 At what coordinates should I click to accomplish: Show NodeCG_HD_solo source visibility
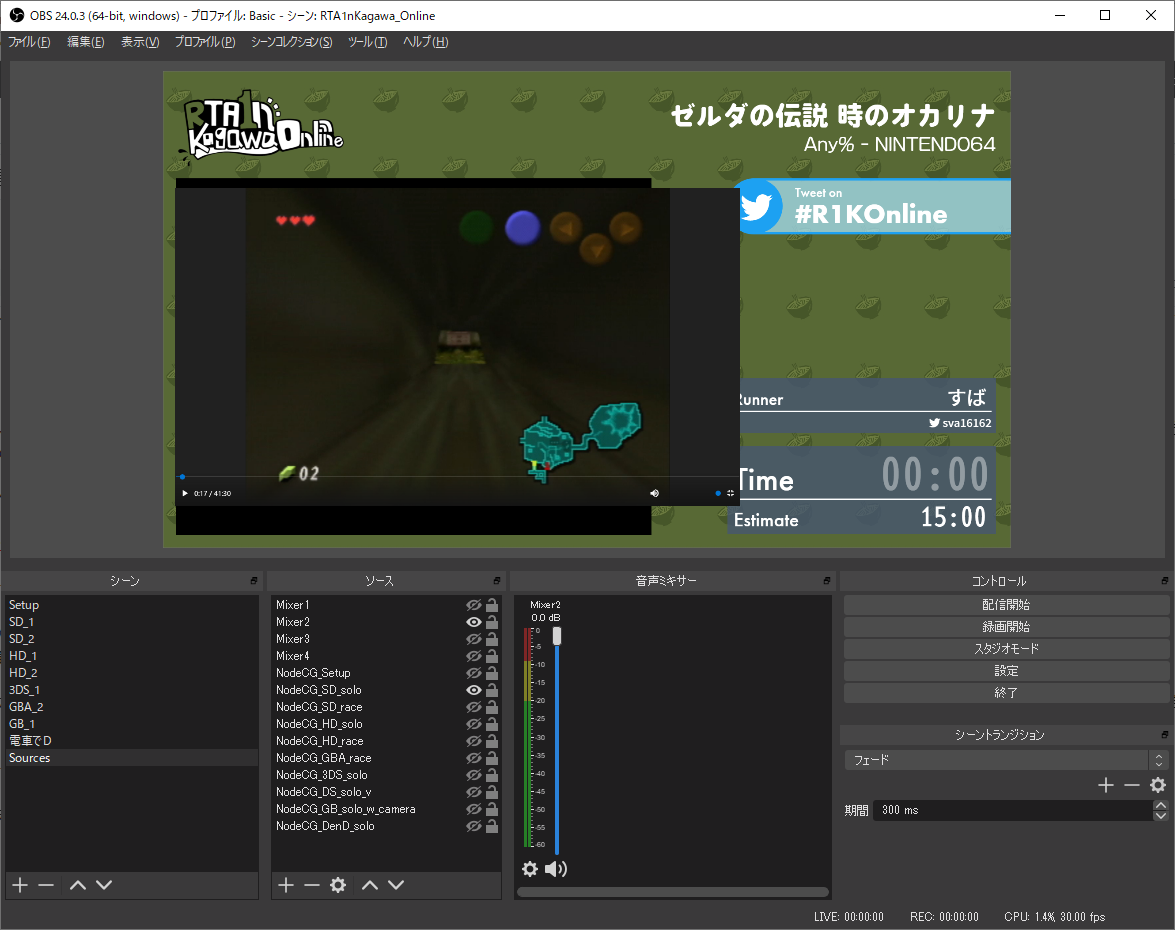(474, 724)
